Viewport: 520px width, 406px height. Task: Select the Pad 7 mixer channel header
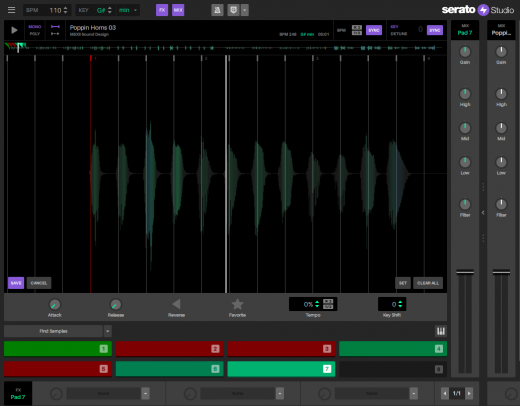pyautogui.click(x=465, y=30)
